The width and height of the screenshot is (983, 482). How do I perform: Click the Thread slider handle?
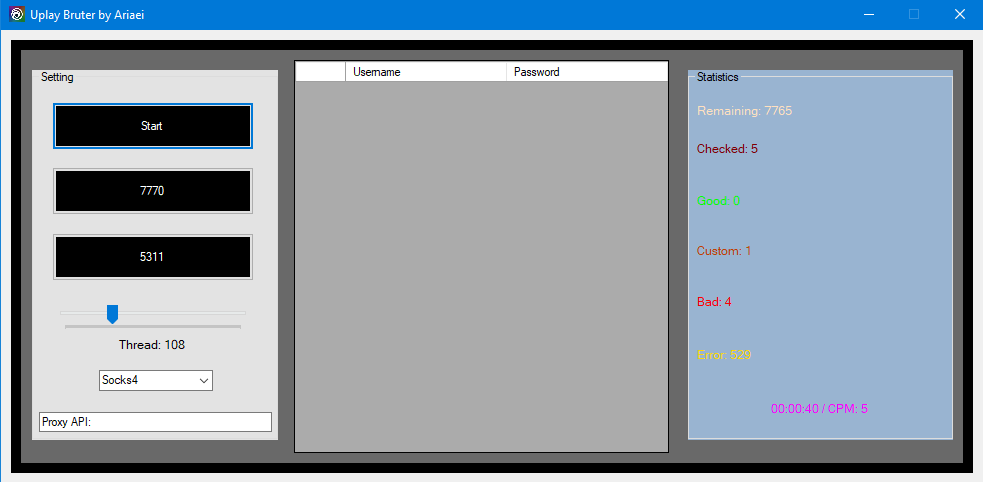pyautogui.click(x=112, y=314)
